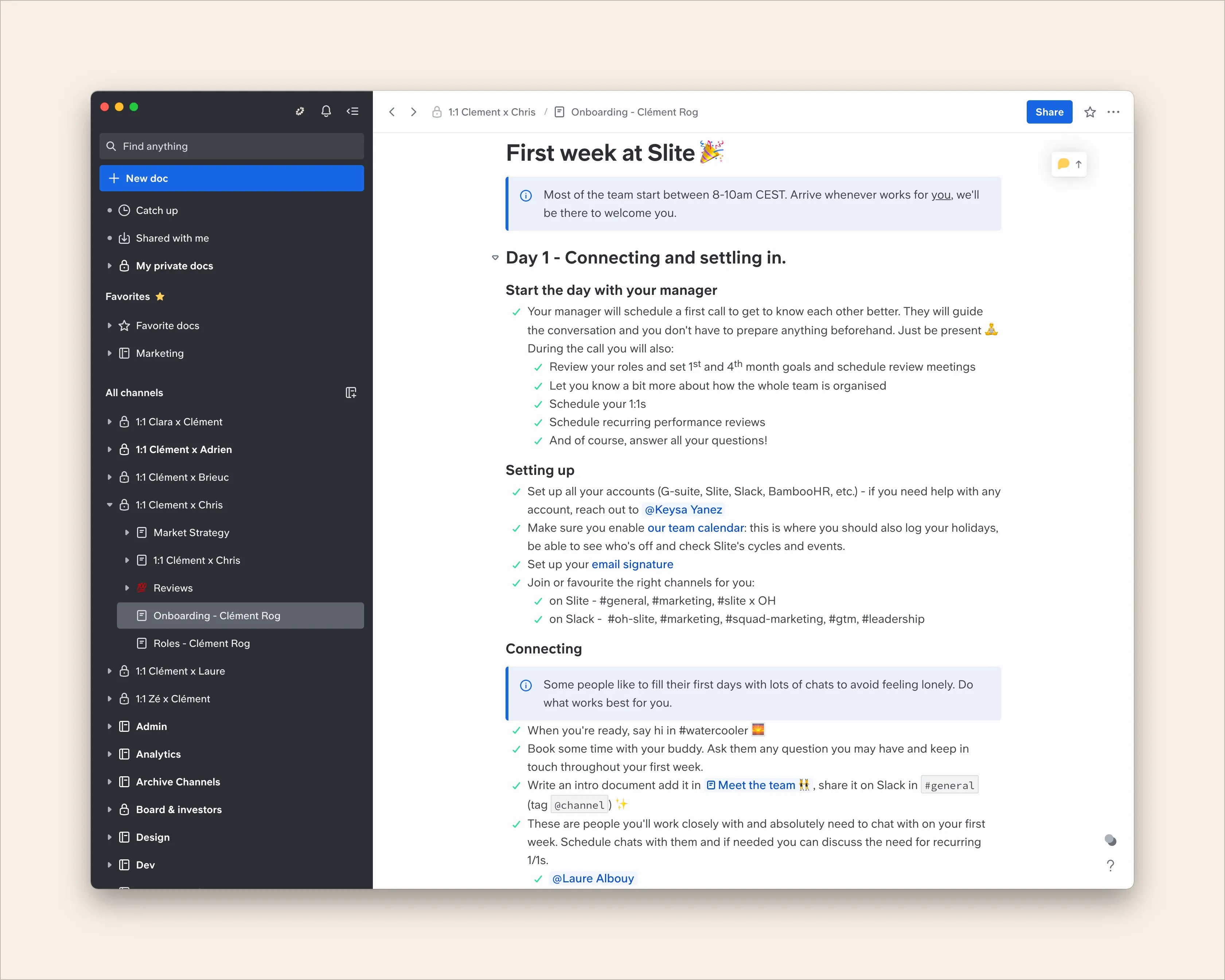Viewport: 1225px width, 980px height.
Task: Collapse the Day 1 heading section
Action: [495, 258]
